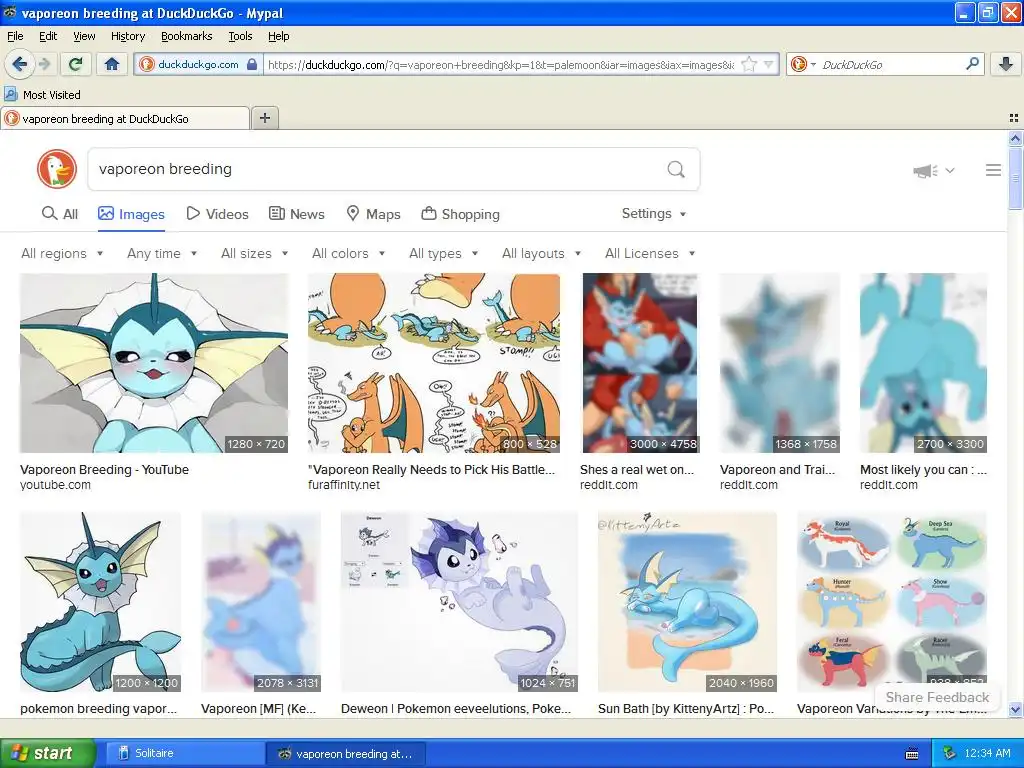Viewport: 1024px width, 768px height.
Task: Click the Mypal taskbar button
Action: click(345, 754)
